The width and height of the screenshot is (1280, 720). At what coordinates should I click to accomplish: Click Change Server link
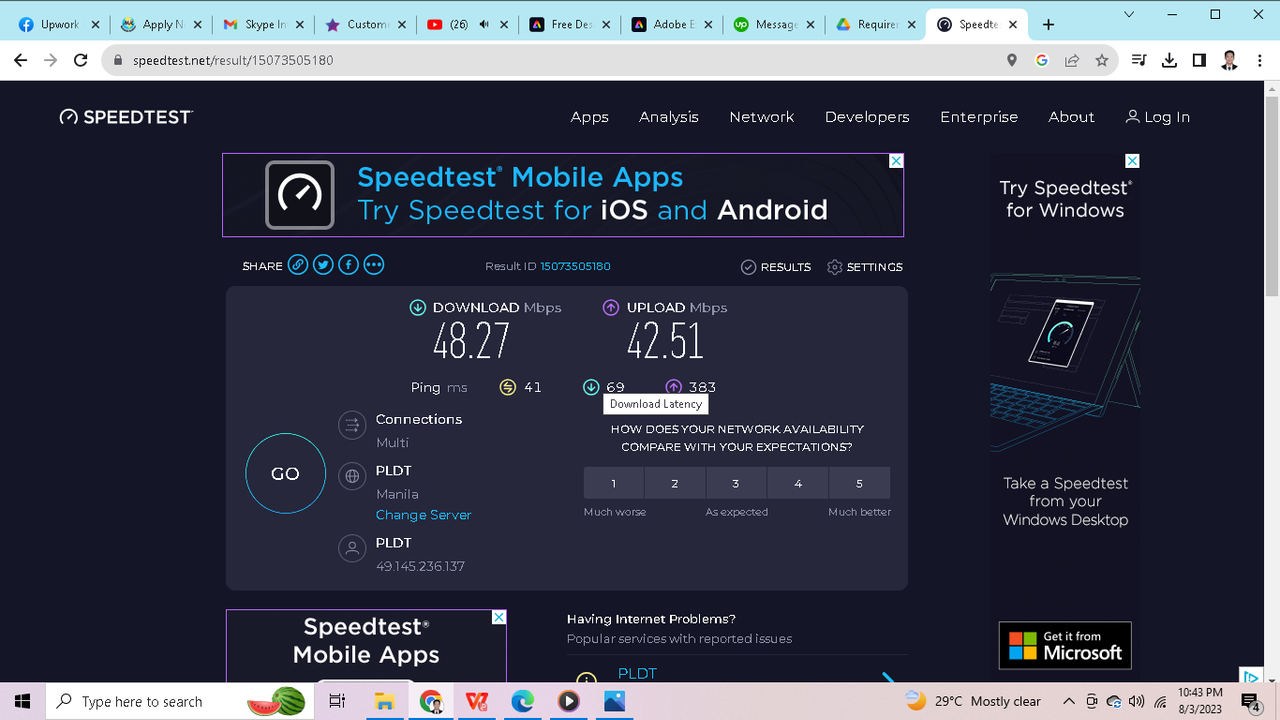[423, 514]
